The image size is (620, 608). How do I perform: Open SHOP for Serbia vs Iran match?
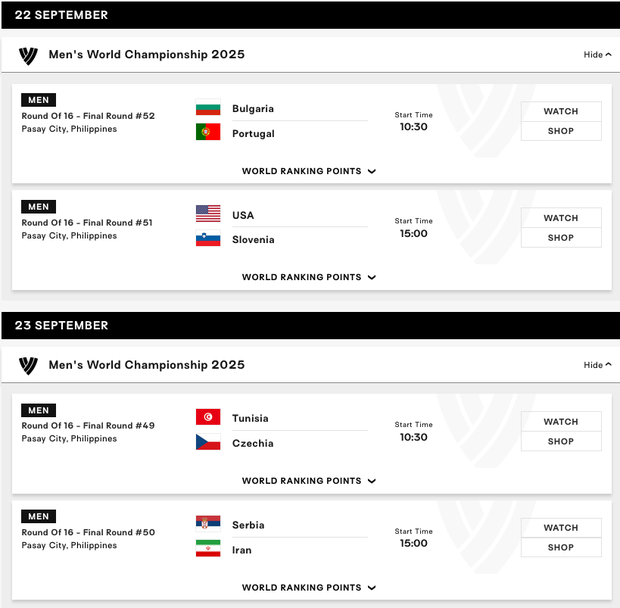[x=561, y=548]
